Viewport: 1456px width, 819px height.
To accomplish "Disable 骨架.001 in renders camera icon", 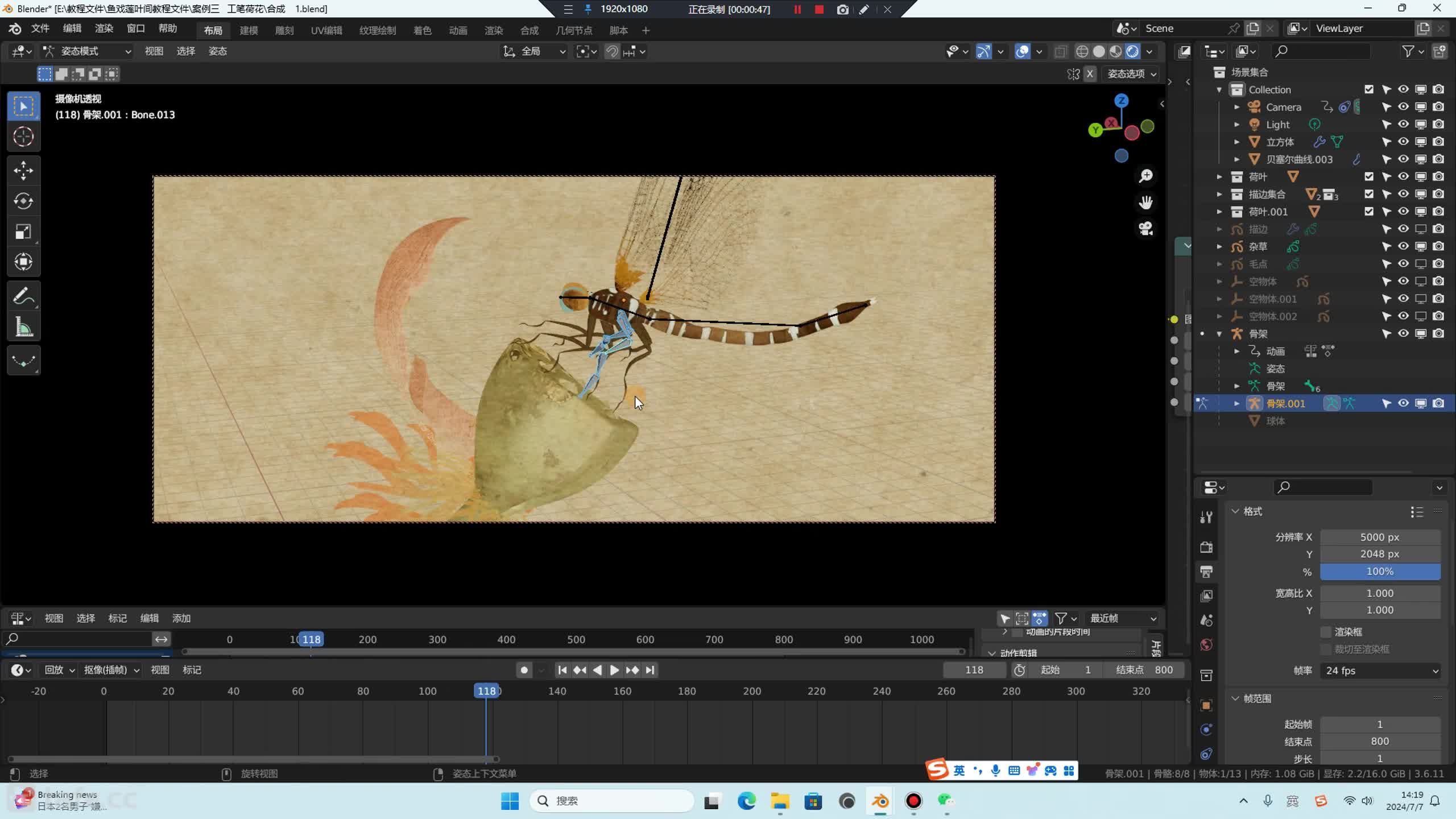I will pos(1438,403).
